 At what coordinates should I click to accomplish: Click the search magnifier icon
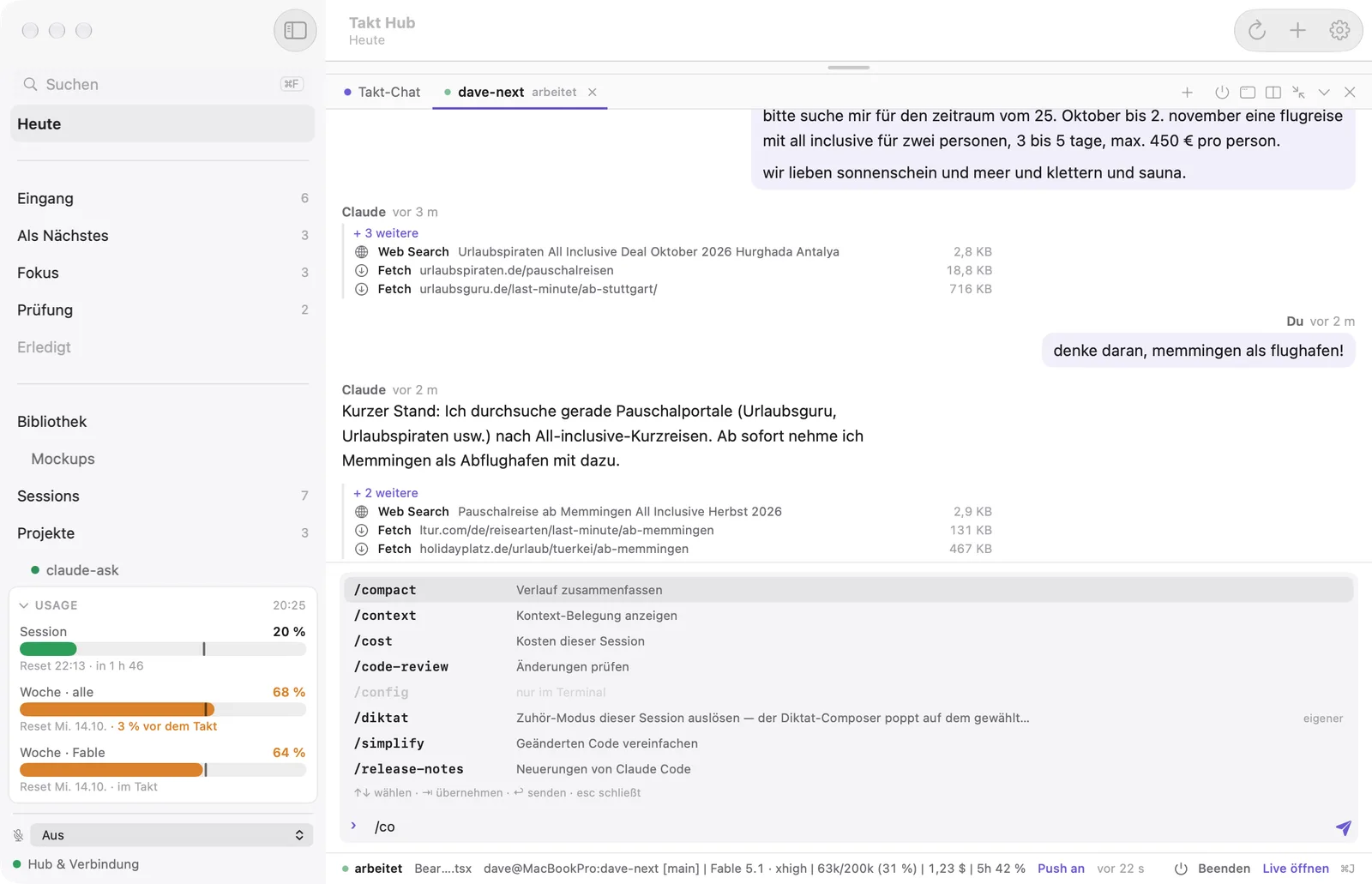pyautogui.click(x=30, y=84)
